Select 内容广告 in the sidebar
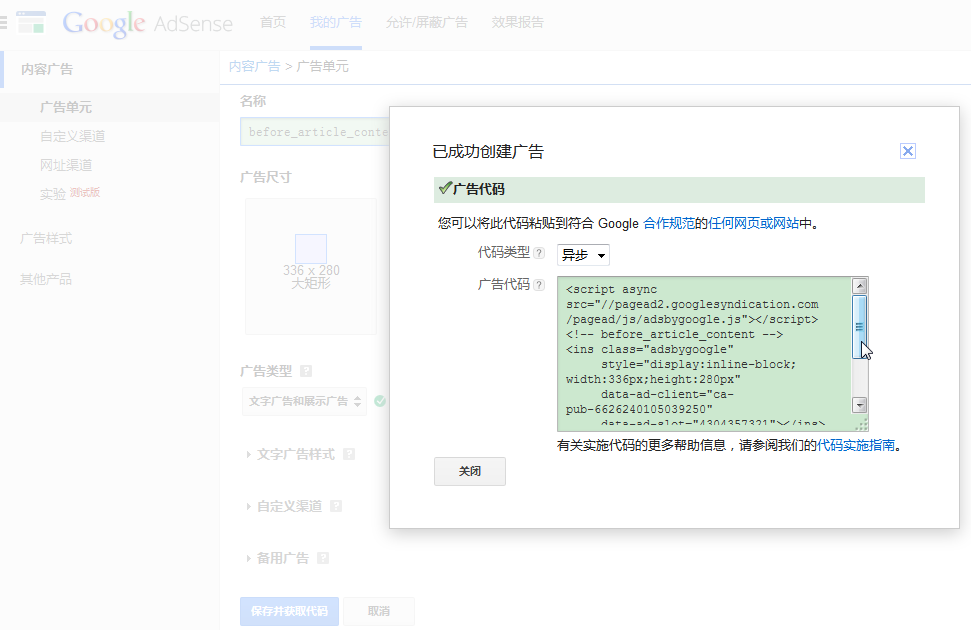This screenshot has height=630, width=971. [47, 69]
